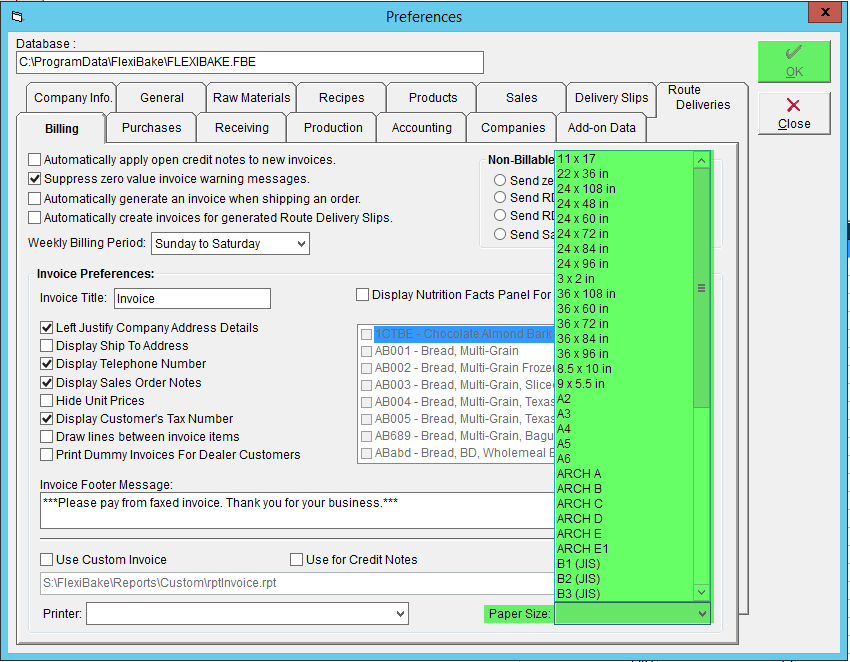Viewport: 850px width, 662px height.
Task: Open the Products tab
Action: 433,98
